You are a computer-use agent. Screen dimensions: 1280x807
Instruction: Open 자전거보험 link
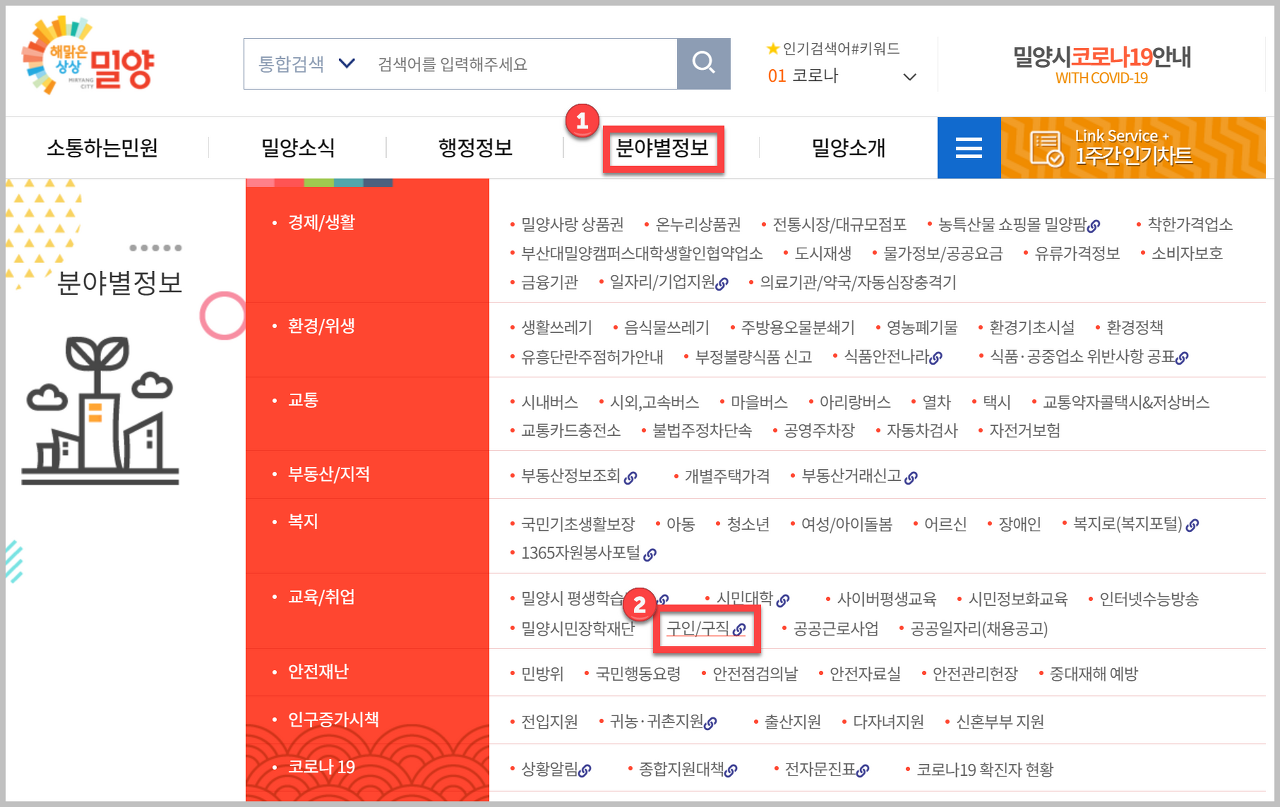pyautogui.click(x=1025, y=430)
